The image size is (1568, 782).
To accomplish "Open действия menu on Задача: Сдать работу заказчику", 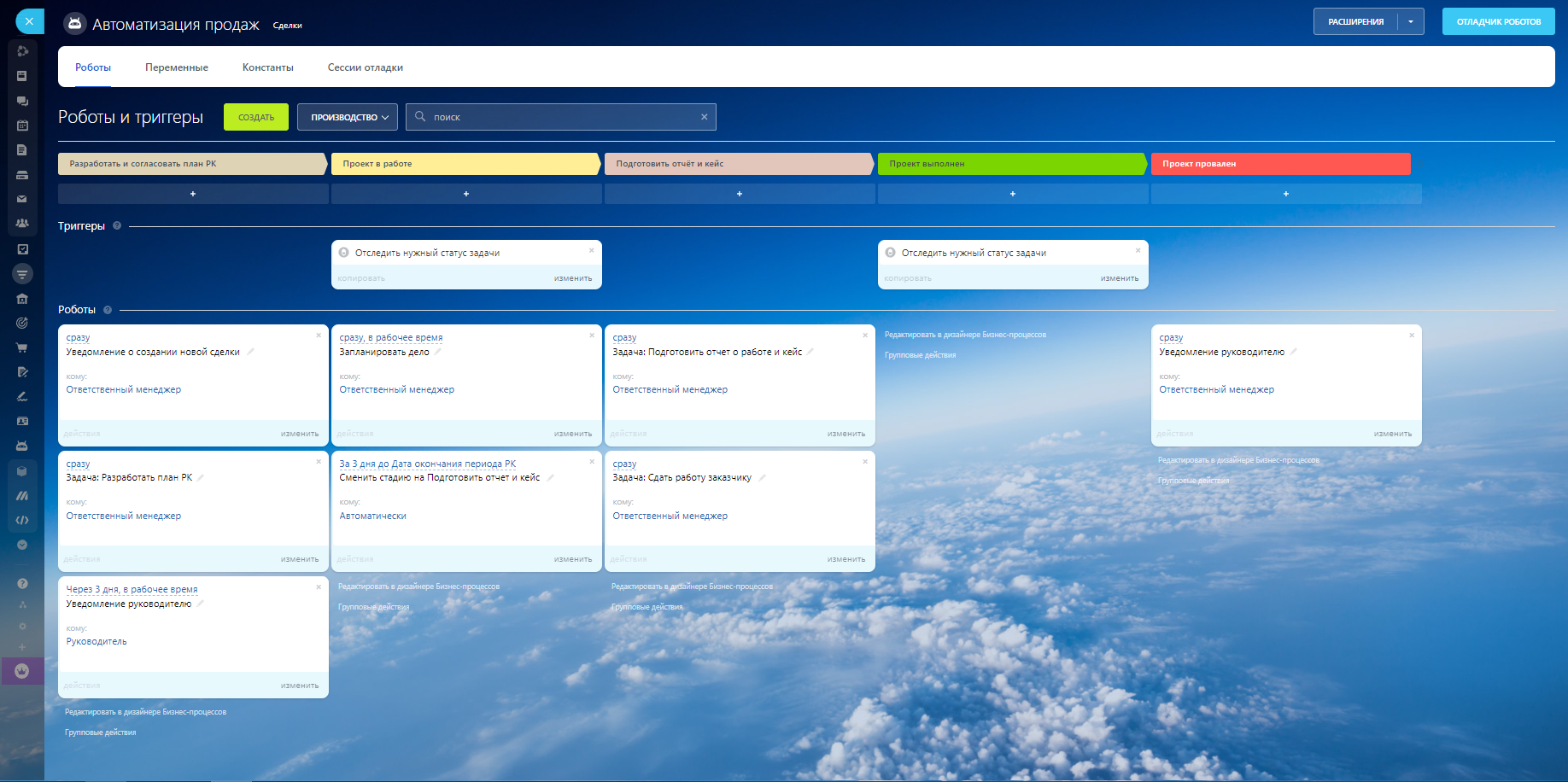I will (629, 559).
